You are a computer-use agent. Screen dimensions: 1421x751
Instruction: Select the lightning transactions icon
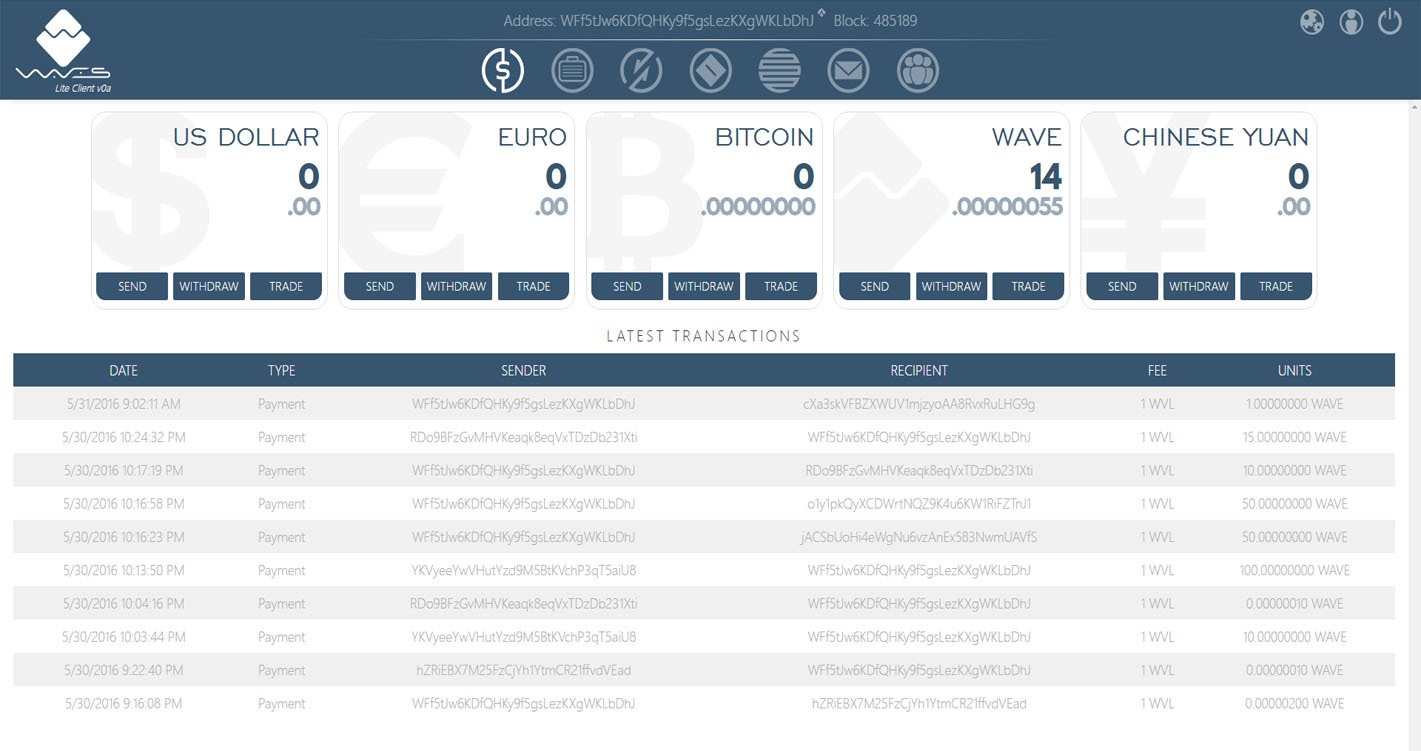(641, 70)
